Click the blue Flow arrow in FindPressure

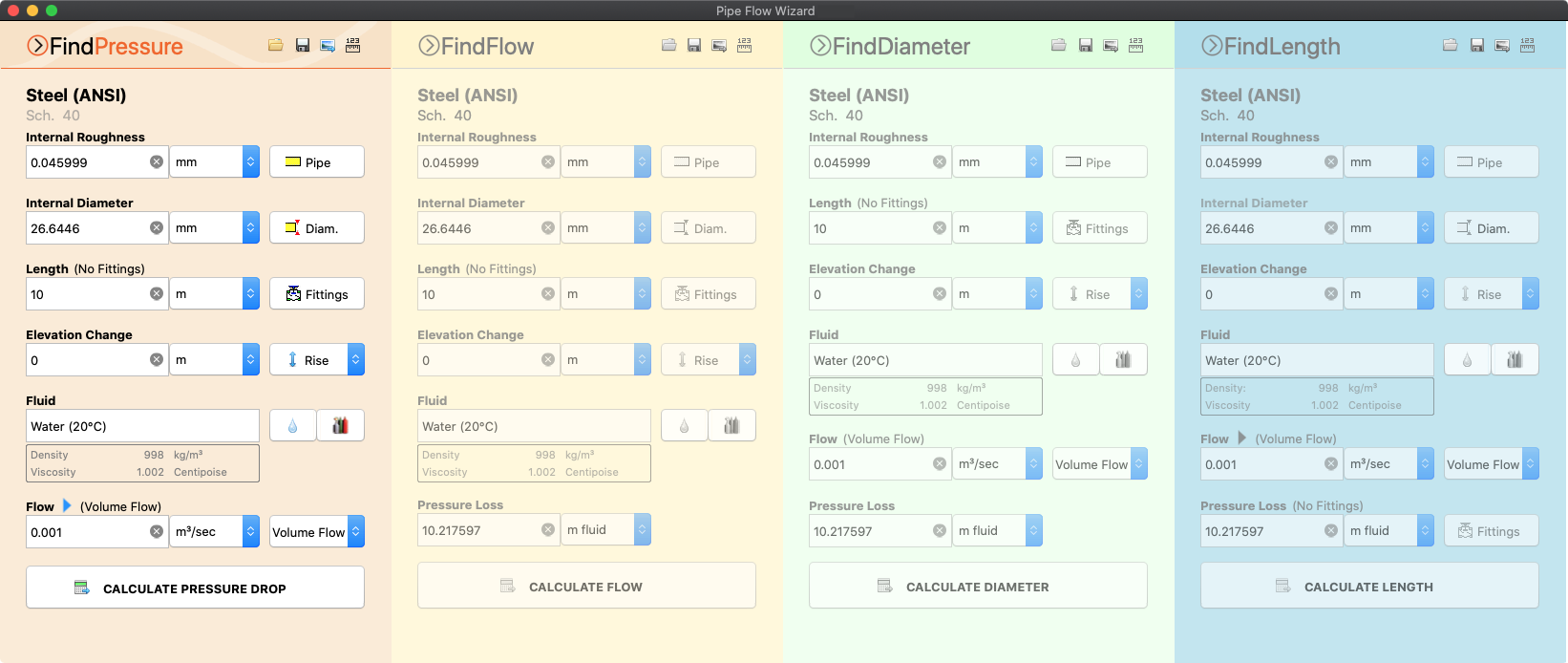pos(67,505)
